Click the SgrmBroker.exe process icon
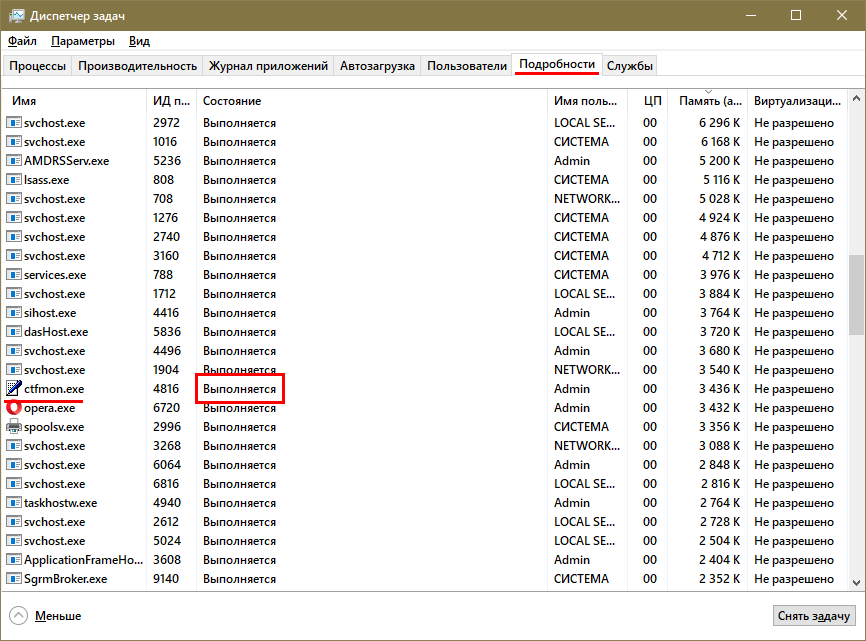Screen dimensions: 866x641 14,579
